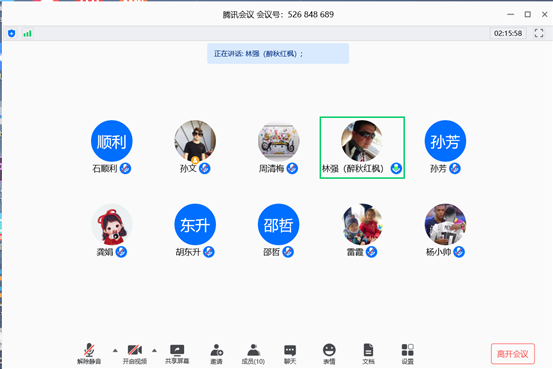Select 周清梅's cartoon avatar

pyautogui.click(x=278, y=141)
